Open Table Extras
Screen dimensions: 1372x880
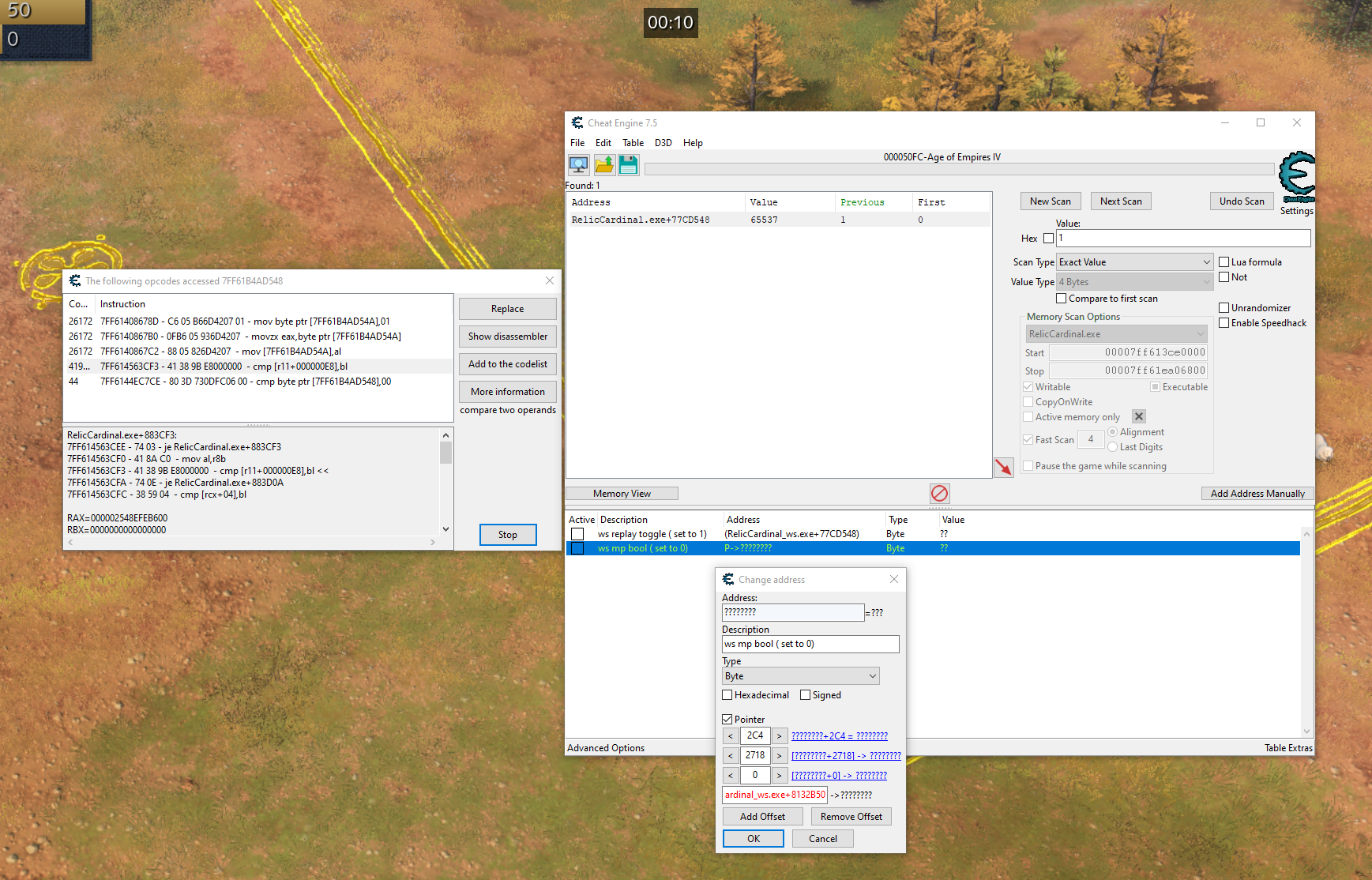[x=1288, y=748]
